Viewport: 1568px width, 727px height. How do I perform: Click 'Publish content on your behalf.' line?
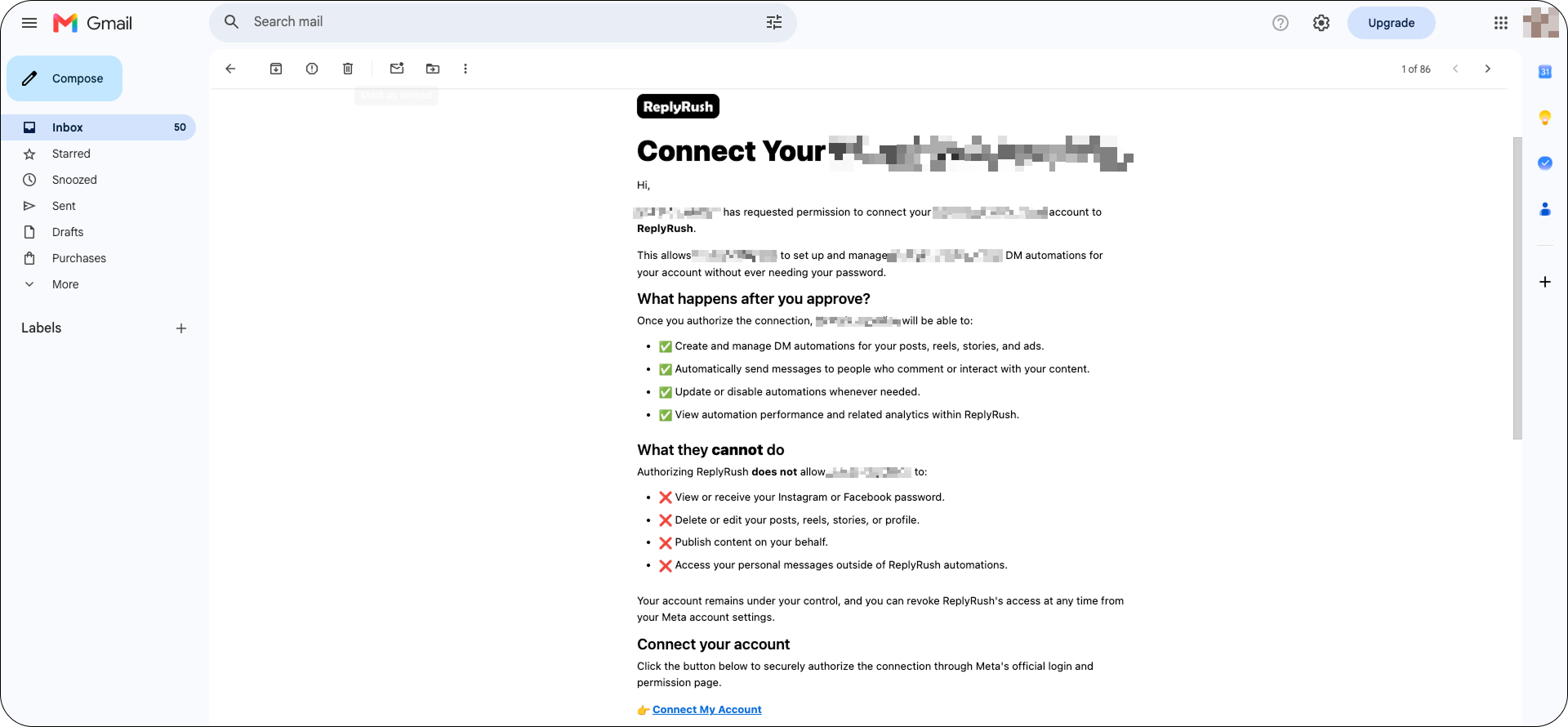[751, 542]
